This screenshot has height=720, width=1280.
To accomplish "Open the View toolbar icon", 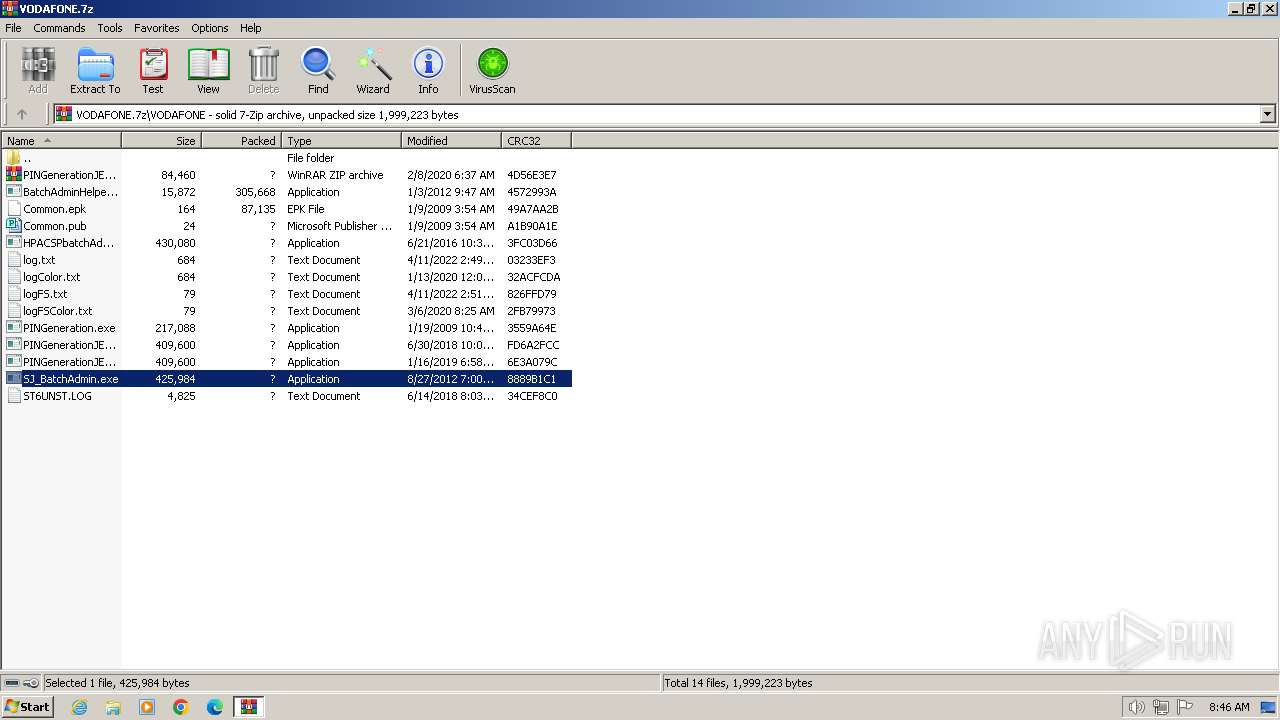I will click(208, 71).
